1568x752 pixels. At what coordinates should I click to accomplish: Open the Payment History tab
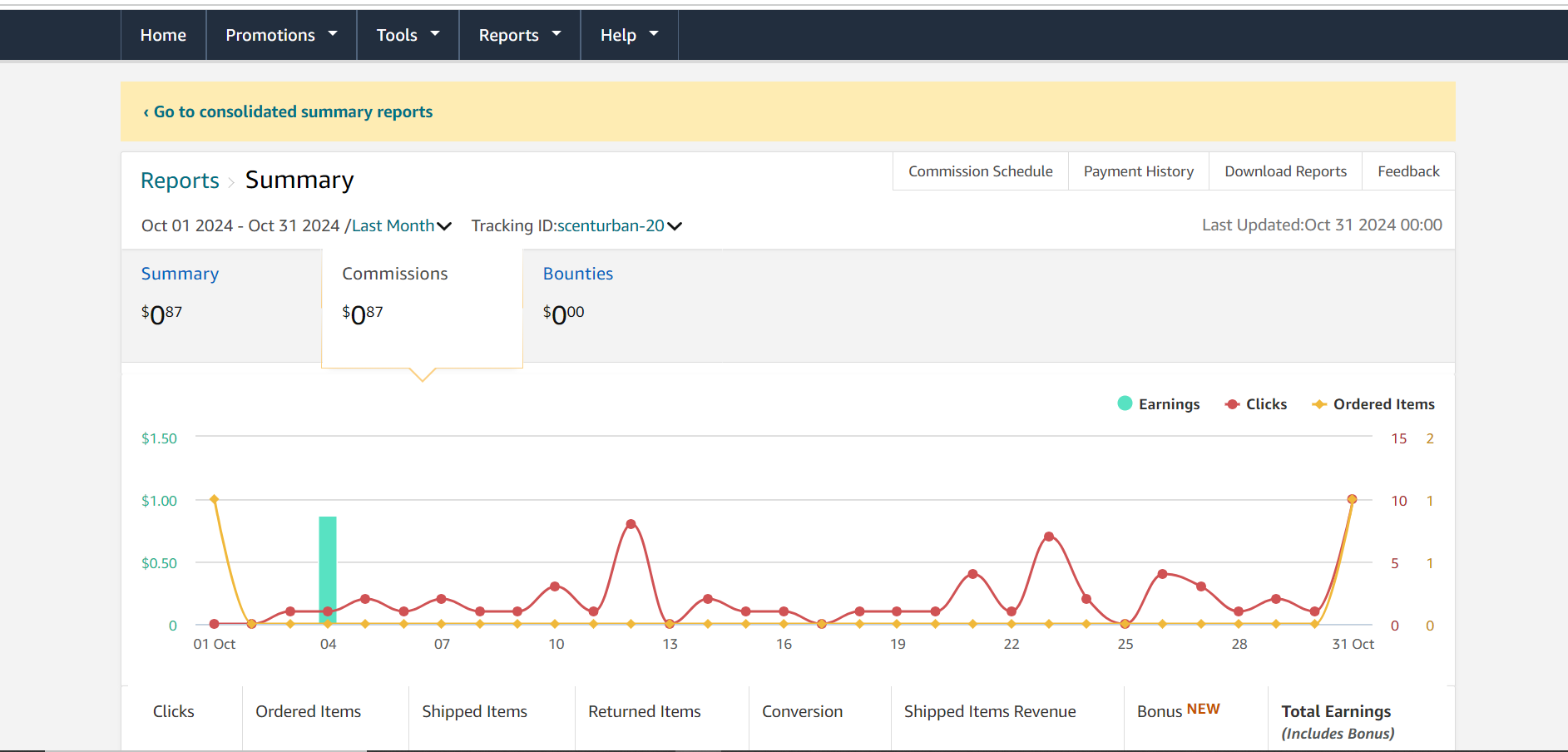click(1139, 171)
